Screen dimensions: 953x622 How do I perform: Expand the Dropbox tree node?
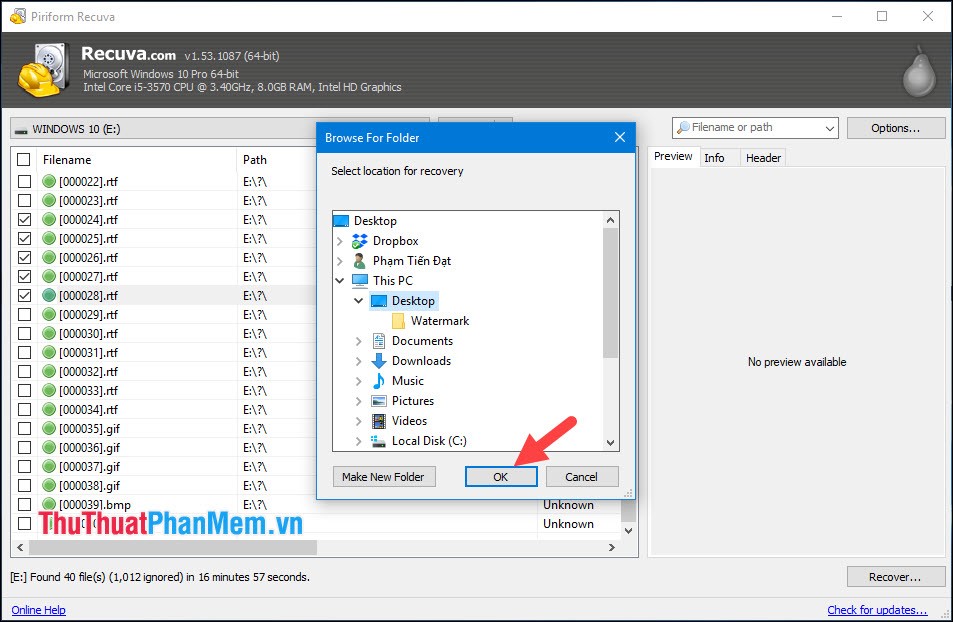[340, 241]
